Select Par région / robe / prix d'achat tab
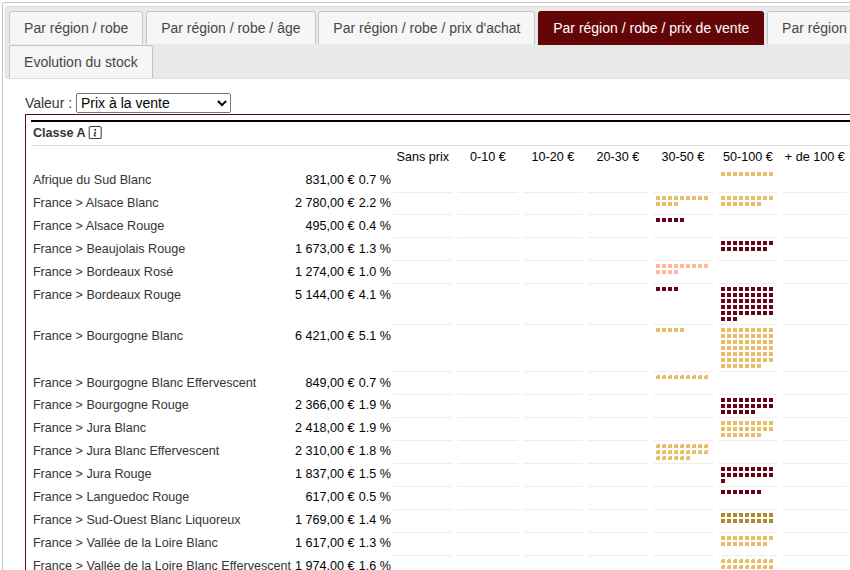The height and width of the screenshot is (570, 850). pyautogui.click(x=427, y=28)
